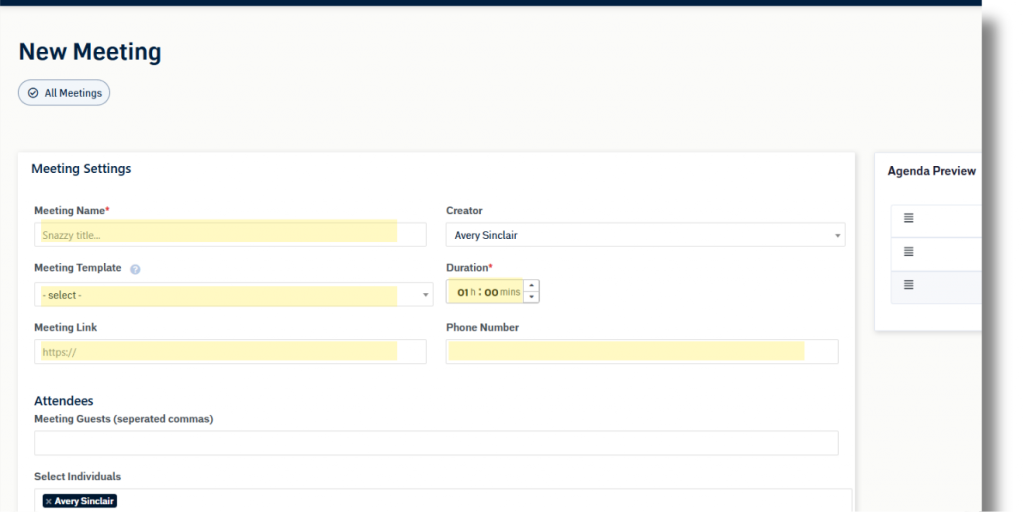Click the Meeting Guests text field

pyautogui.click(x=436, y=443)
